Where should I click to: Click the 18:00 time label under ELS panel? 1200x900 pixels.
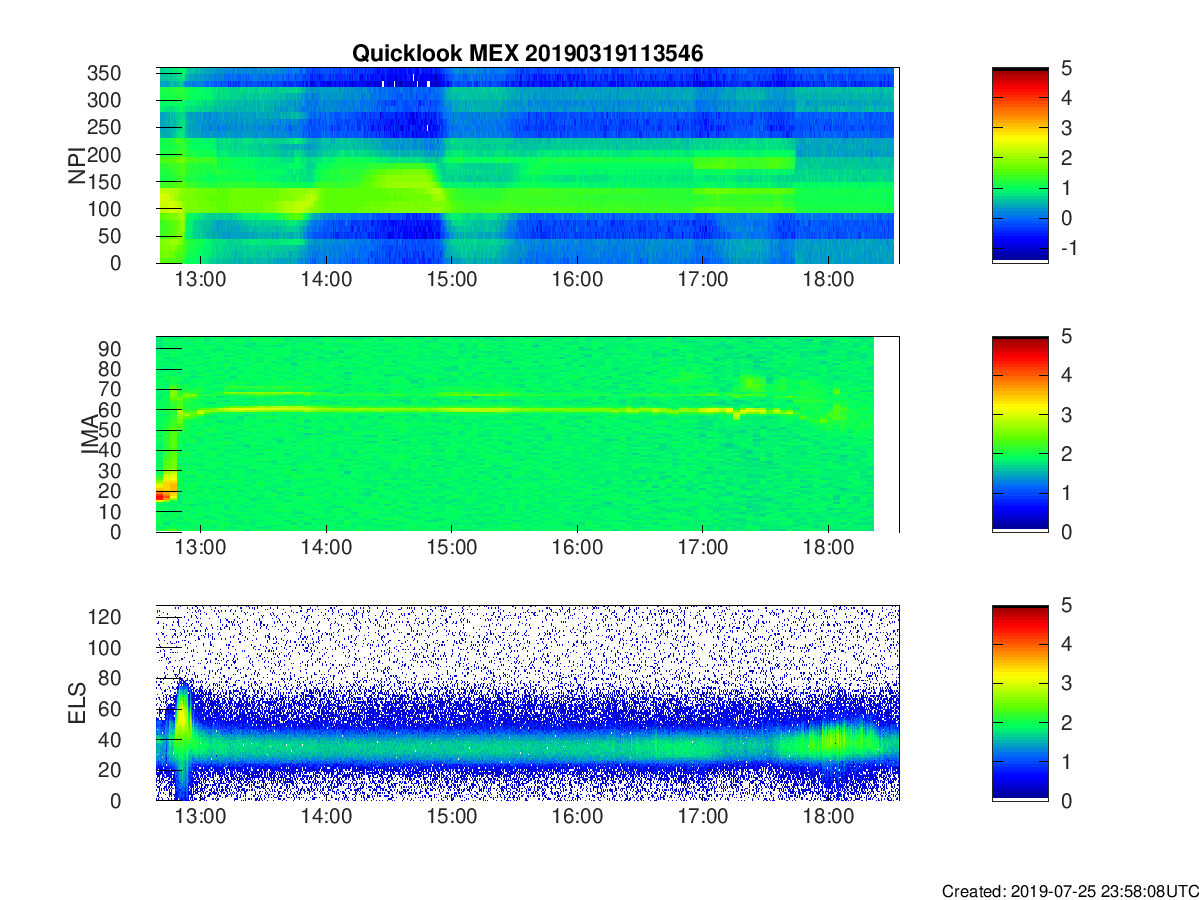(x=828, y=818)
